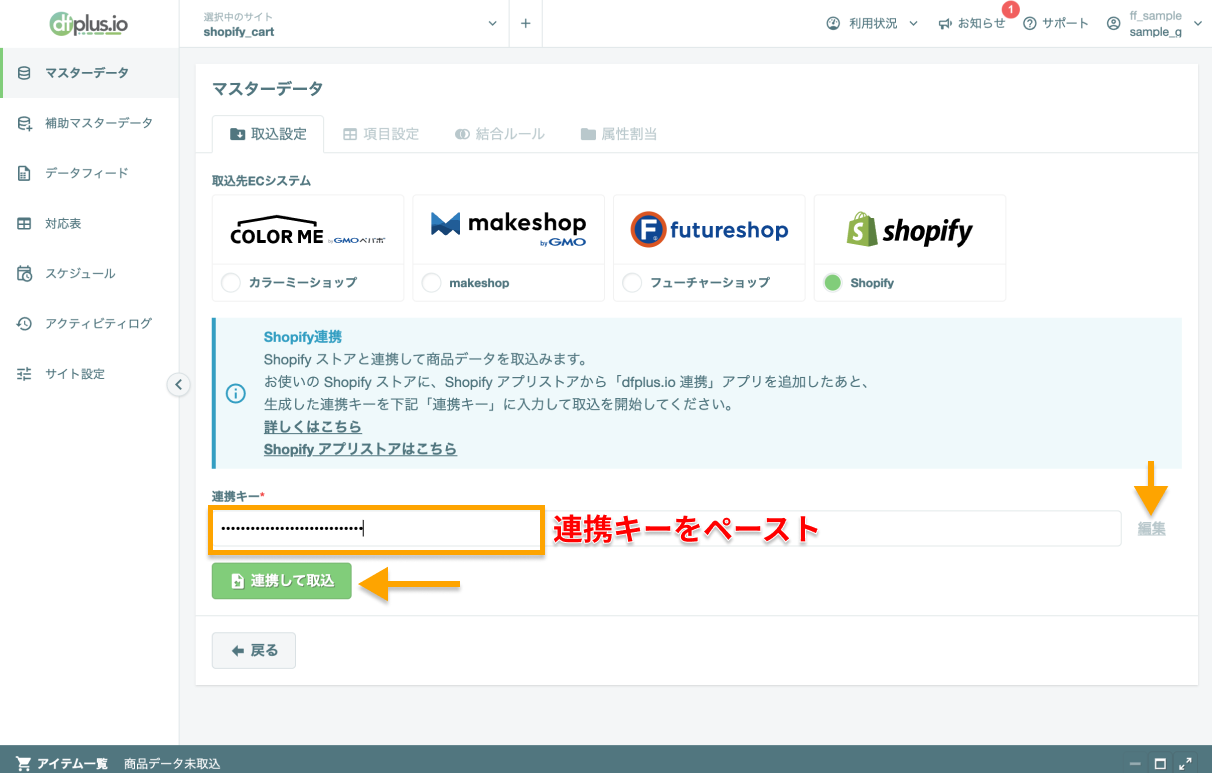The height and width of the screenshot is (773, 1212).
Task: Switch to the 属性割当 tab
Action: (619, 134)
